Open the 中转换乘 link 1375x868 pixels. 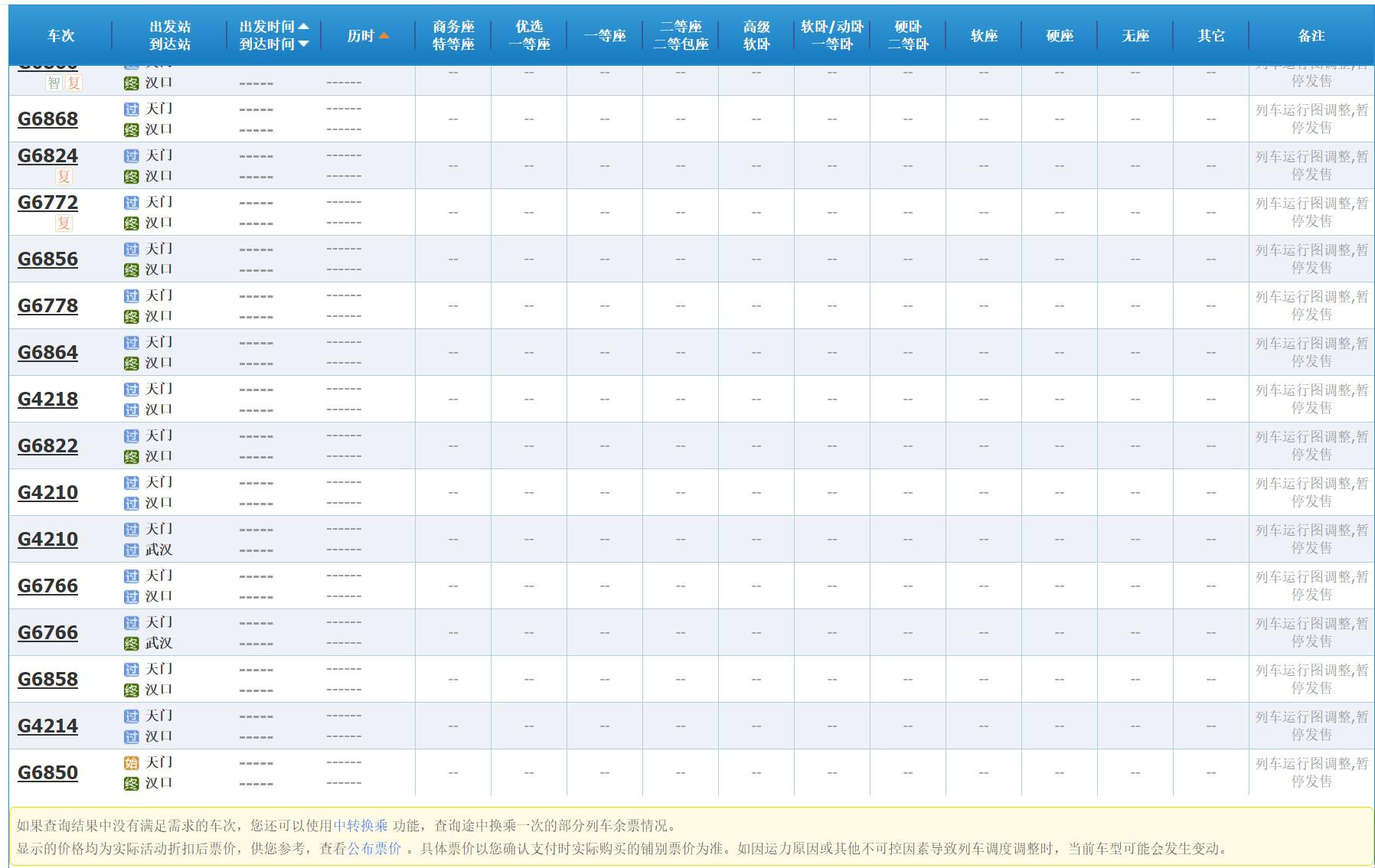(x=361, y=826)
